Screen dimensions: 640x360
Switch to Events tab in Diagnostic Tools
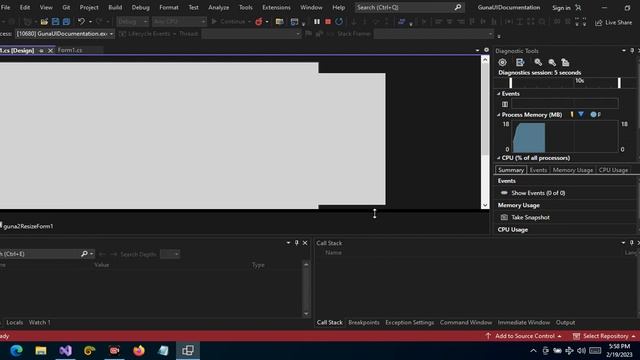(x=538, y=170)
